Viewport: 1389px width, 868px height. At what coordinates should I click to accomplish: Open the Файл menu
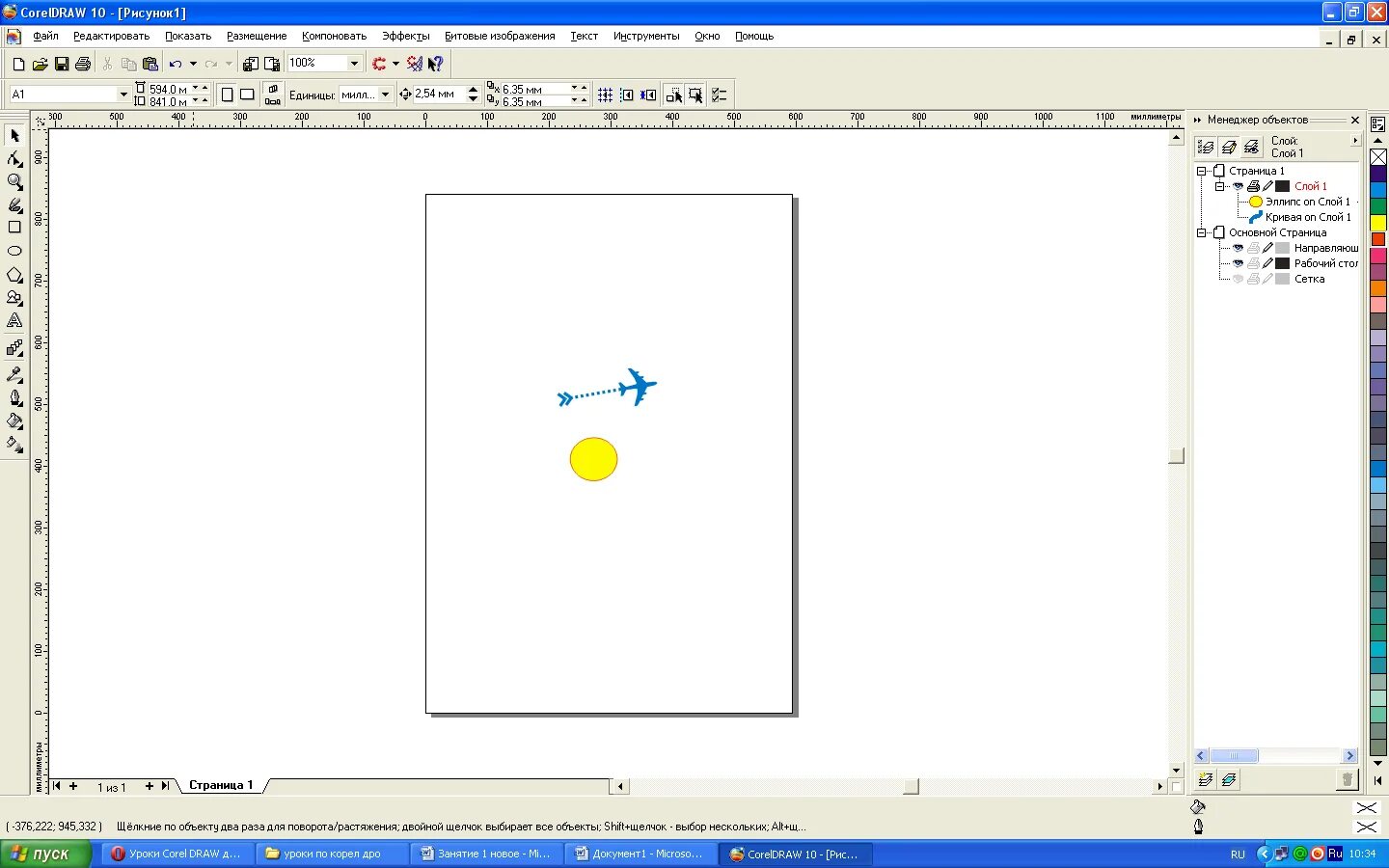(45, 36)
